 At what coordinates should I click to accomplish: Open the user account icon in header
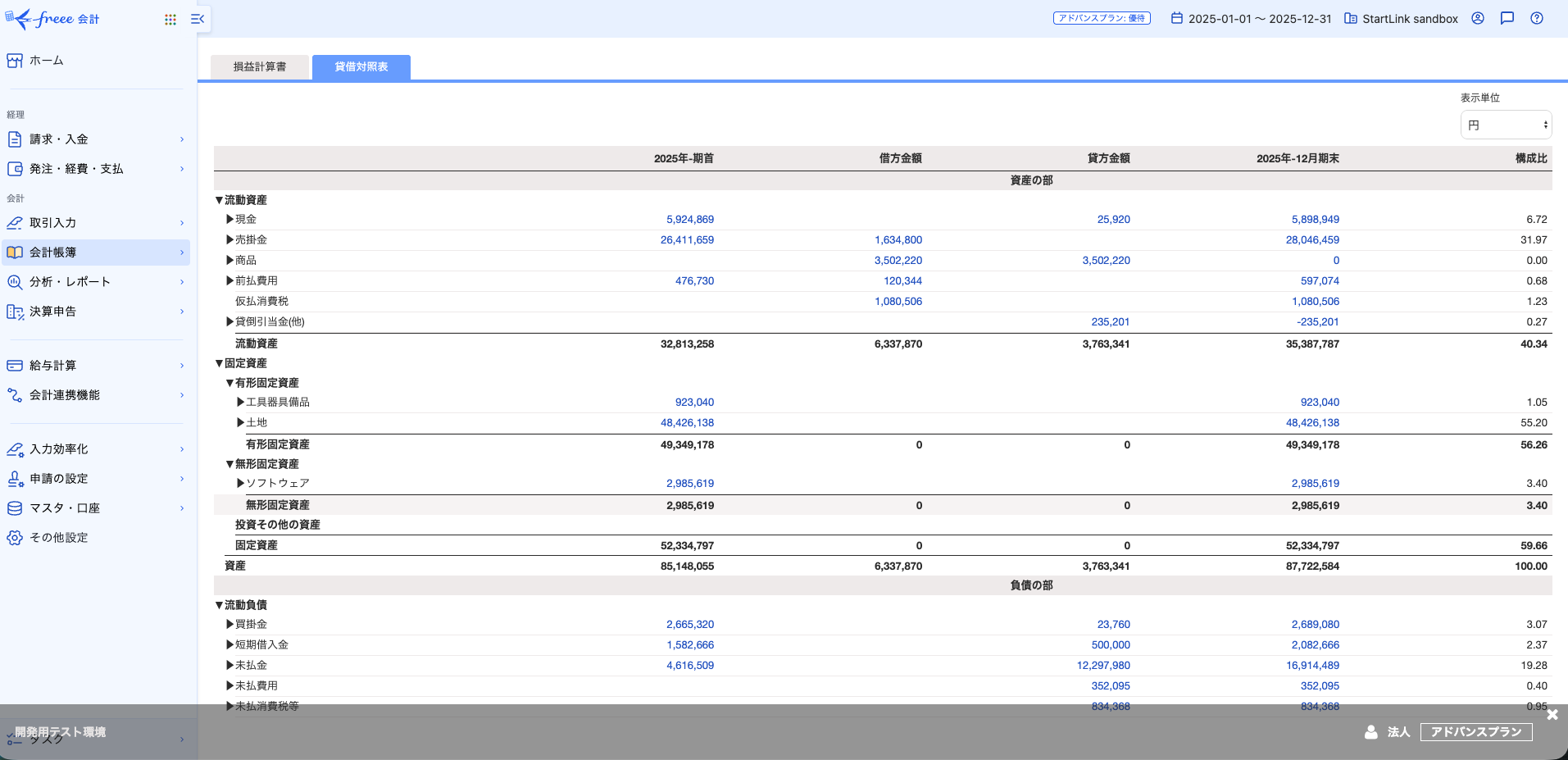click(1478, 18)
